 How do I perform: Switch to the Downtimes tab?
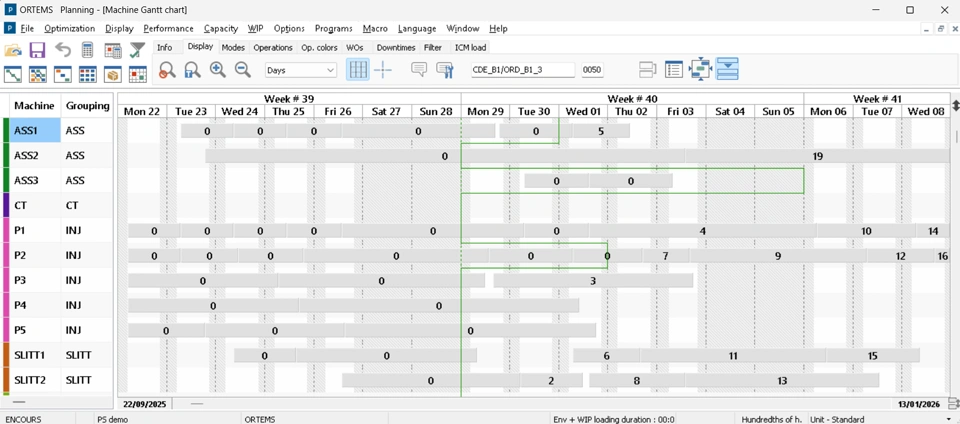tap(396, 47)
